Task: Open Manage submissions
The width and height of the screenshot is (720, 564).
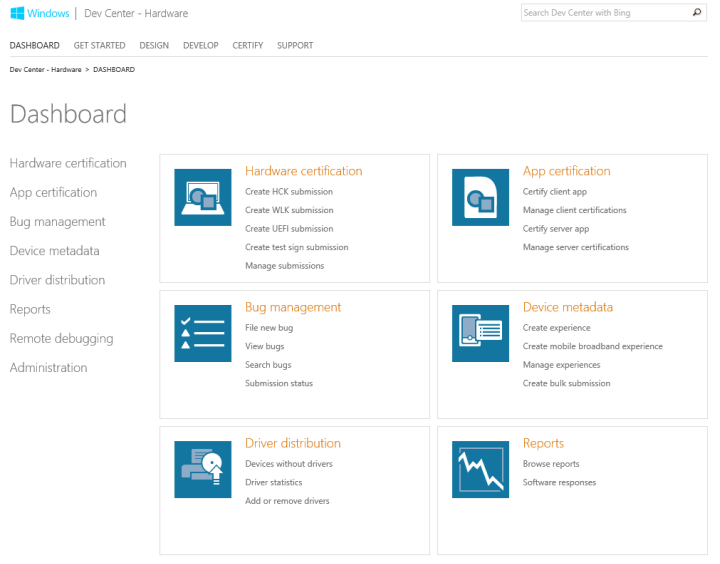Action: pos(284,265)
